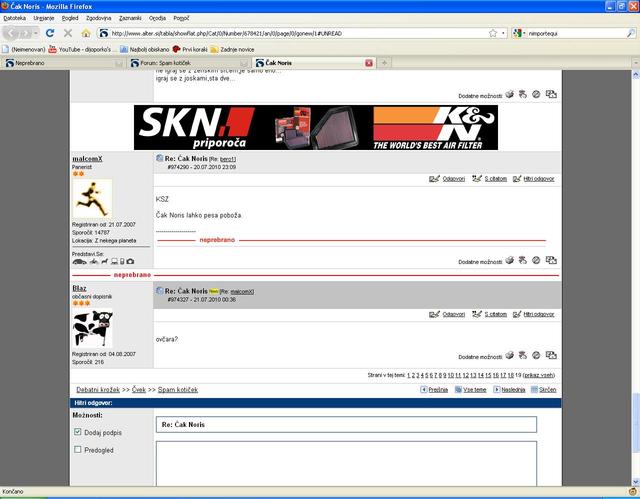Reload the page with the refresh icon
Image resolution: width=640 pixels, height=499 pixels.
pos(50,33)
